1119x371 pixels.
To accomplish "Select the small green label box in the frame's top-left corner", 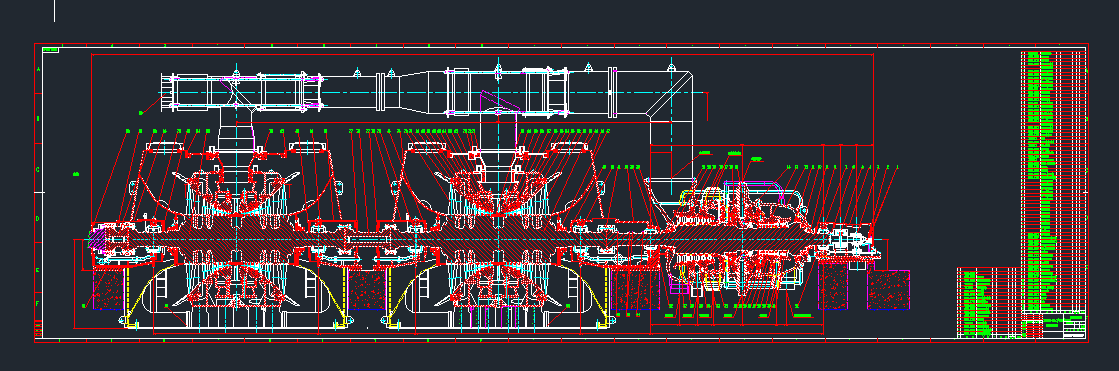I will coord(50,50).
